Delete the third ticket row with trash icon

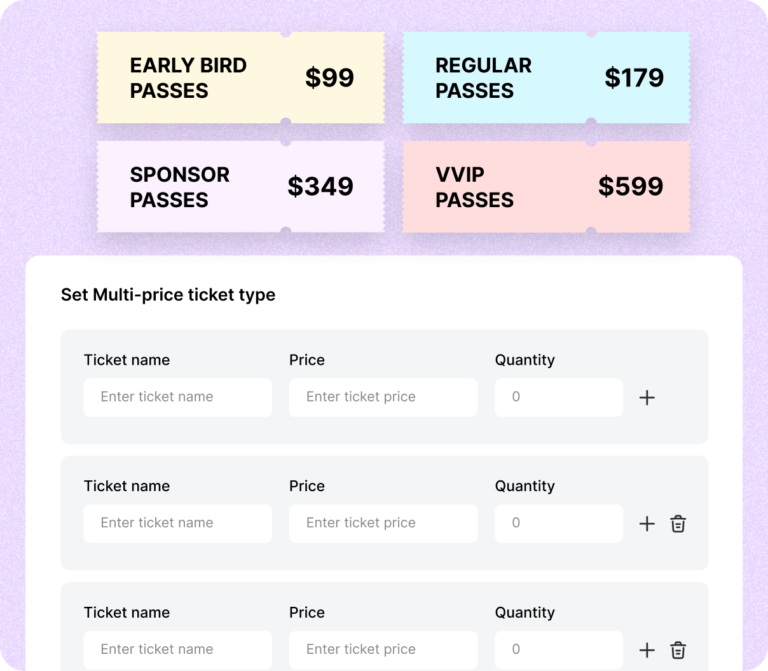point(678,650)
